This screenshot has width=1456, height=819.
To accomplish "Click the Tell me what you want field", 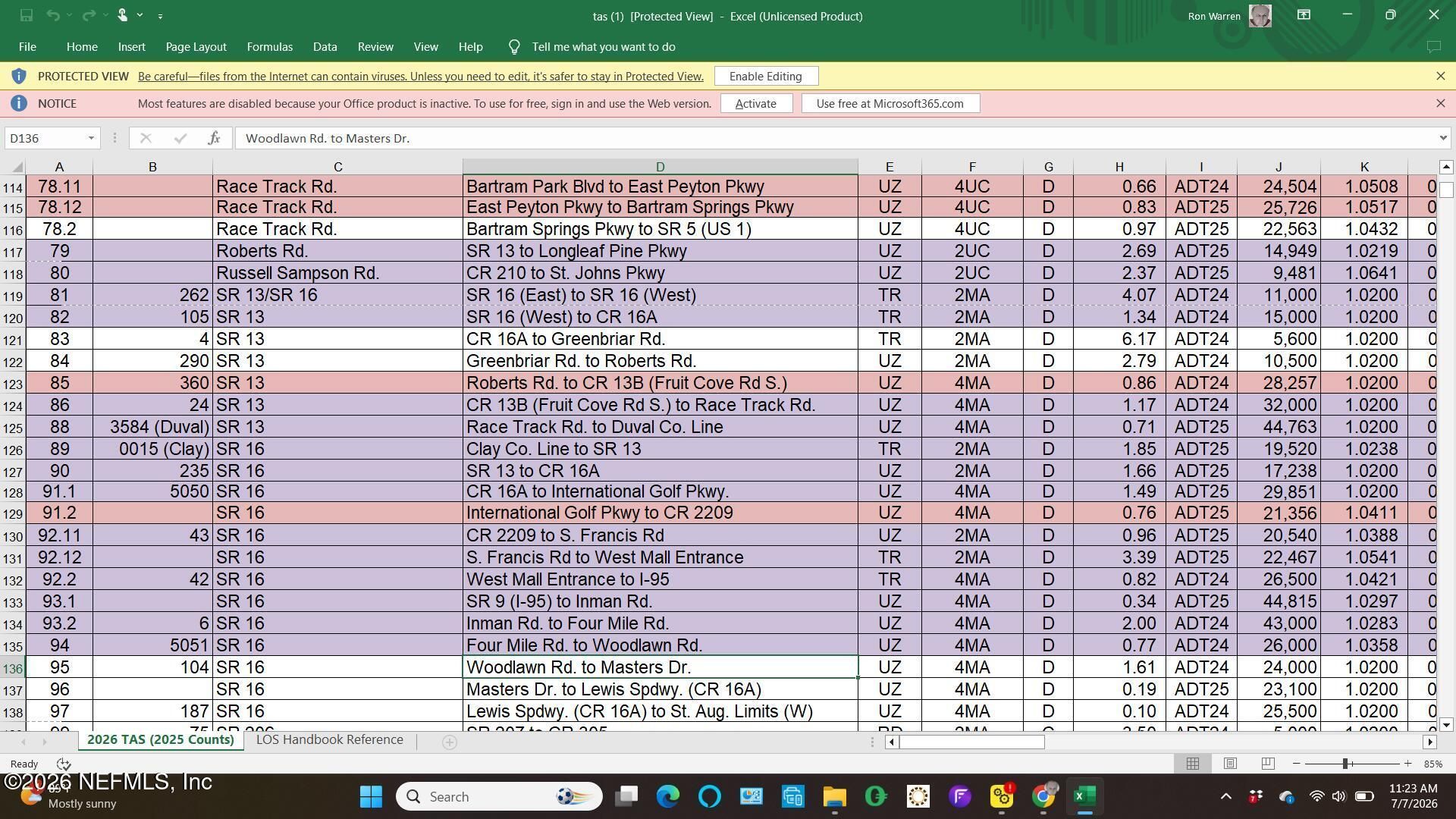I will (x=603, y=47).
